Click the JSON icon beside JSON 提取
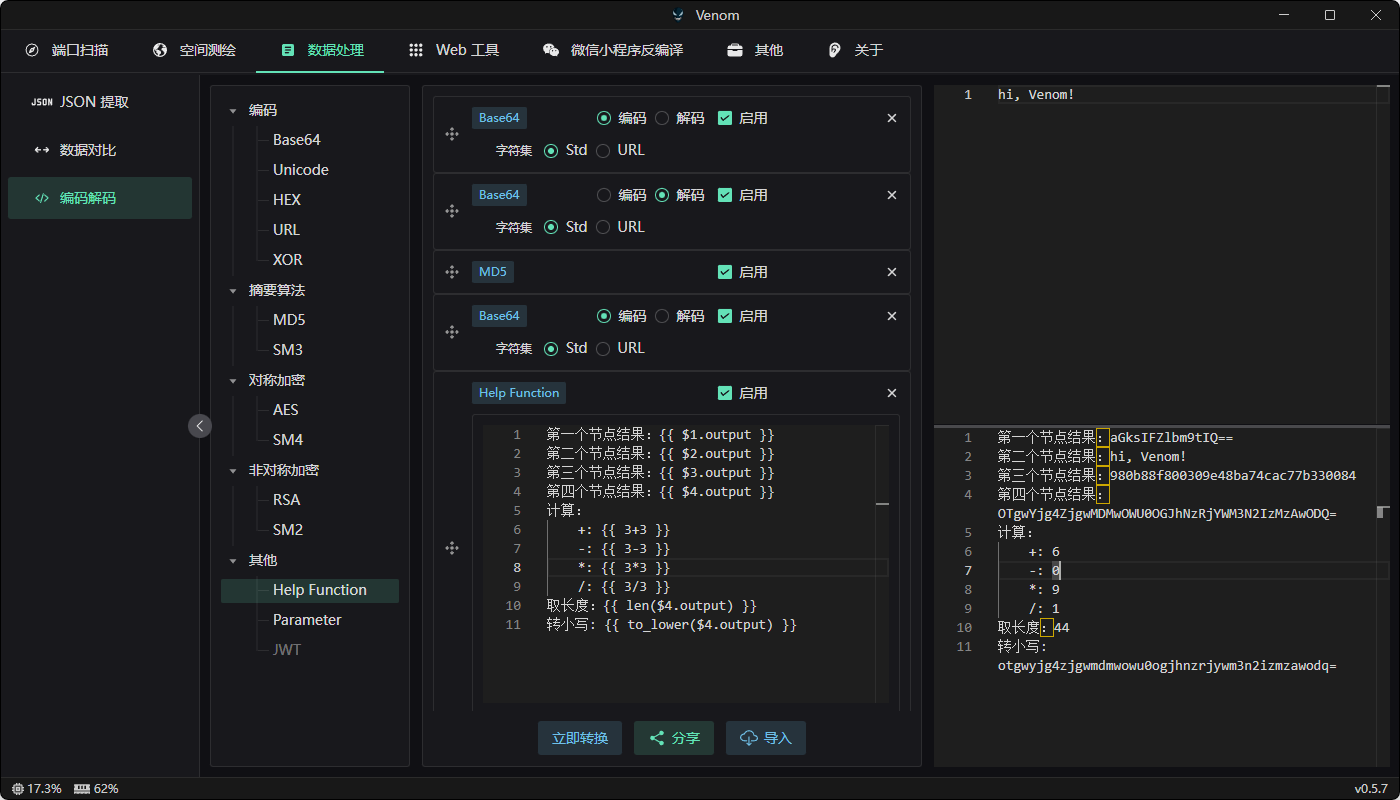Image resolution: width=1400 pixels, height=800 pixels. coord(42,102)
